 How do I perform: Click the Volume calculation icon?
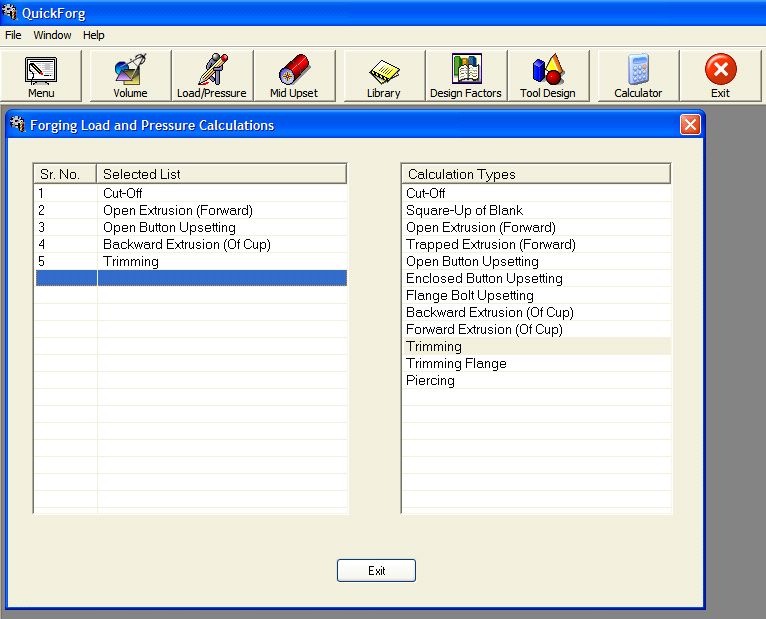(130, 77)
